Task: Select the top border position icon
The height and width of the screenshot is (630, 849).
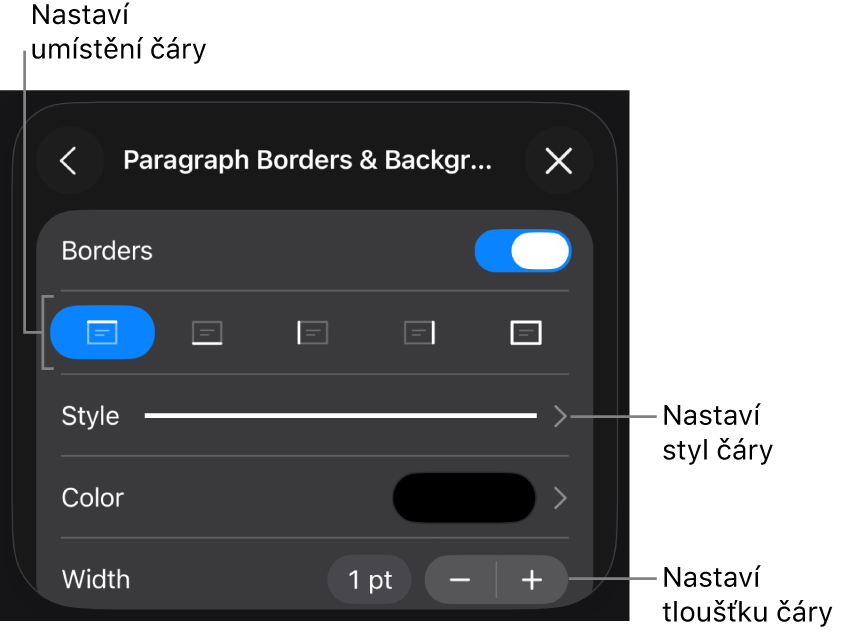Action: 102,332
